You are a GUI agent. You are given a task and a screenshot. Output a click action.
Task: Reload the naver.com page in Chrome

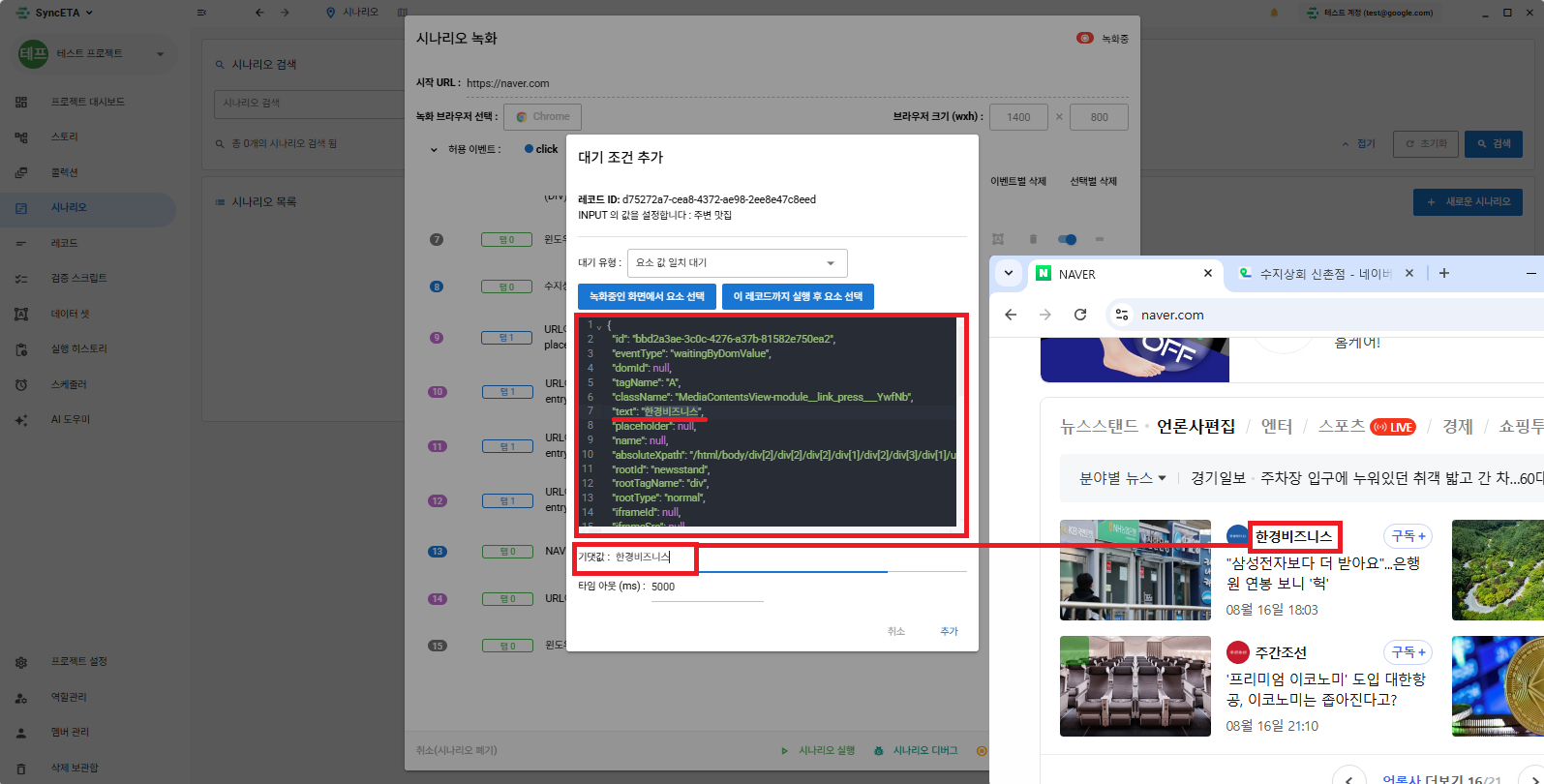pos(1080,315)
